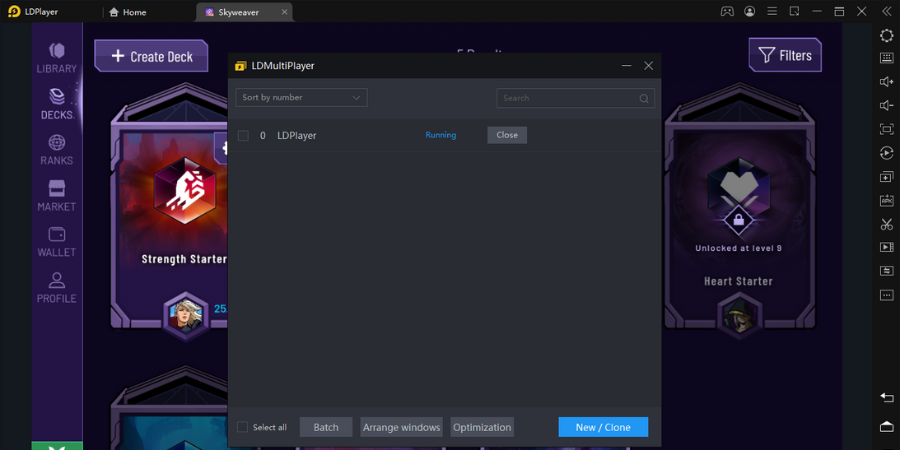Click the lock icon on Heart Starter
The height and width of the screenshot is (450, 900).
(739, 220)
